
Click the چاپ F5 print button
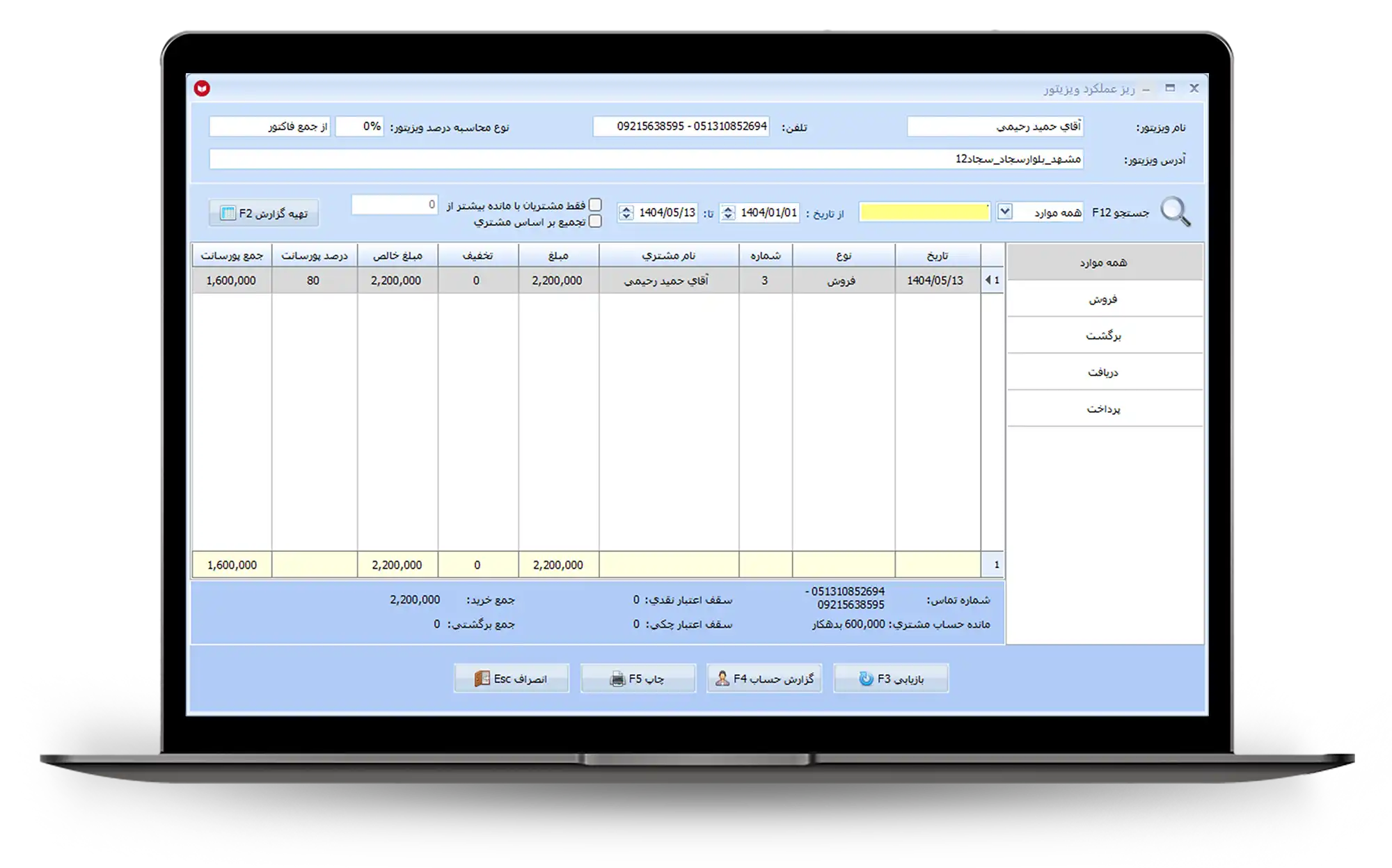coord(638,679)
